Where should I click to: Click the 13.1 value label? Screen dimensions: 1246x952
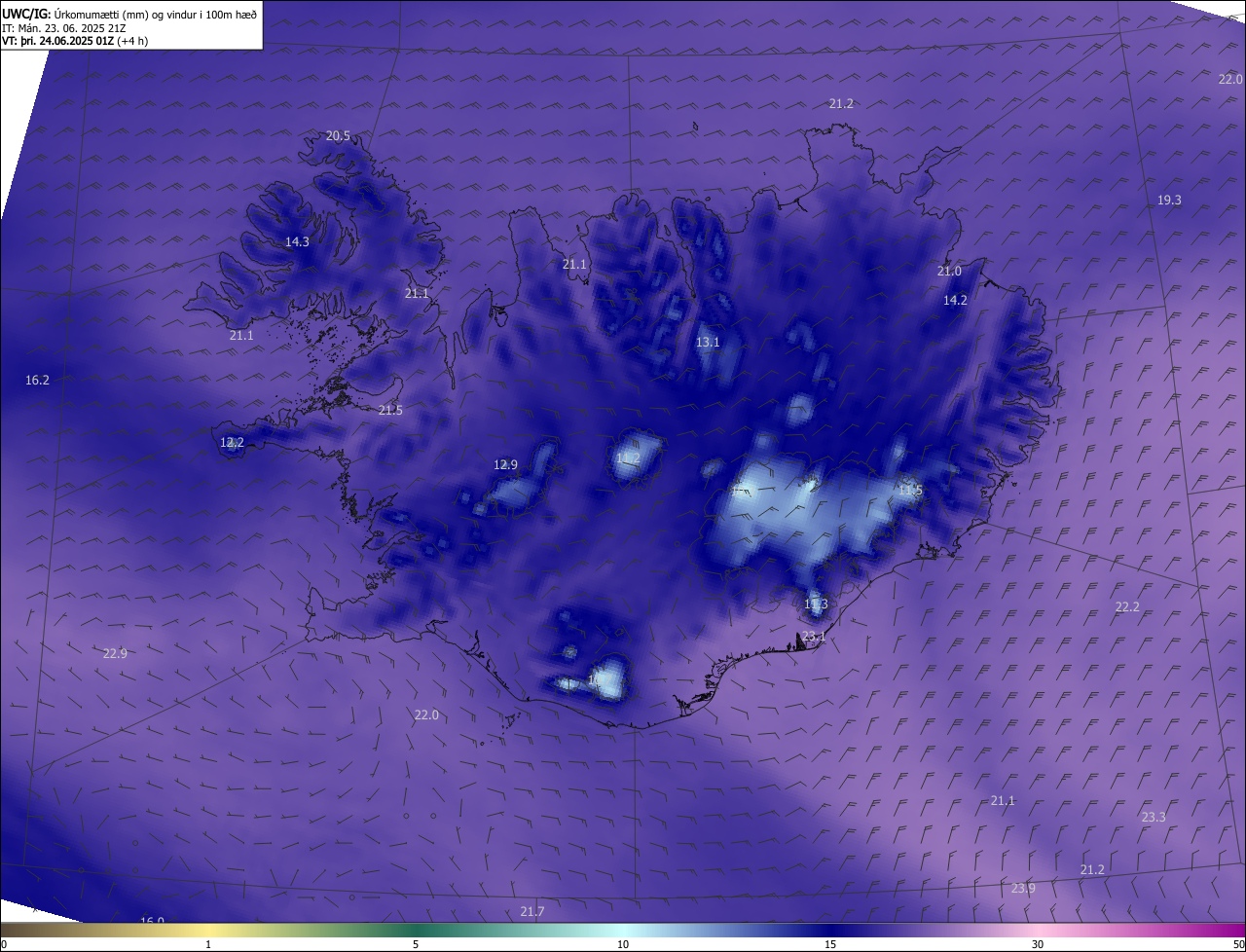pos(708,343)
